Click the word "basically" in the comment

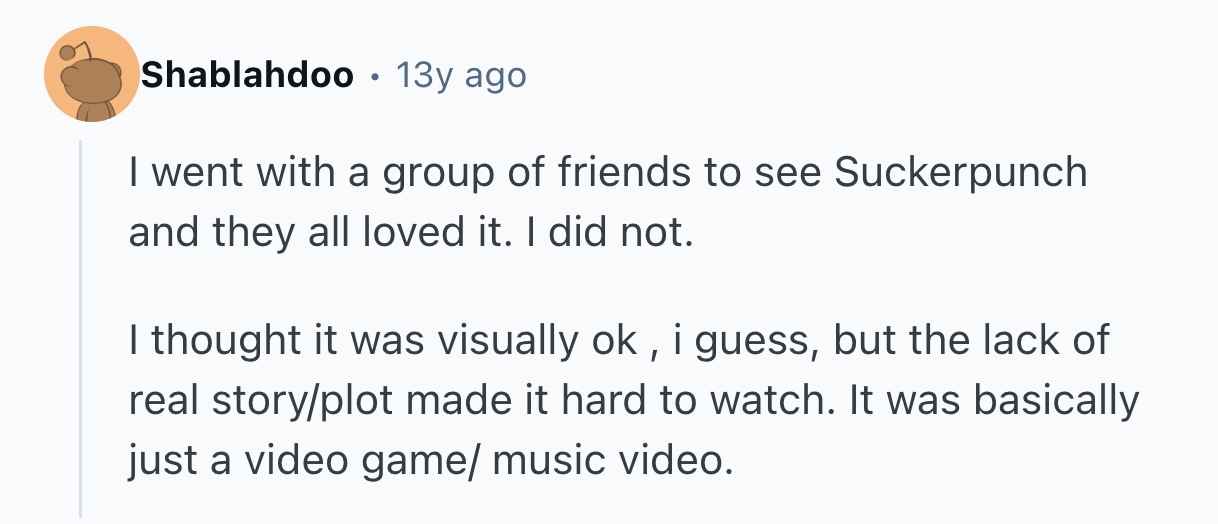click(1060, 402)
